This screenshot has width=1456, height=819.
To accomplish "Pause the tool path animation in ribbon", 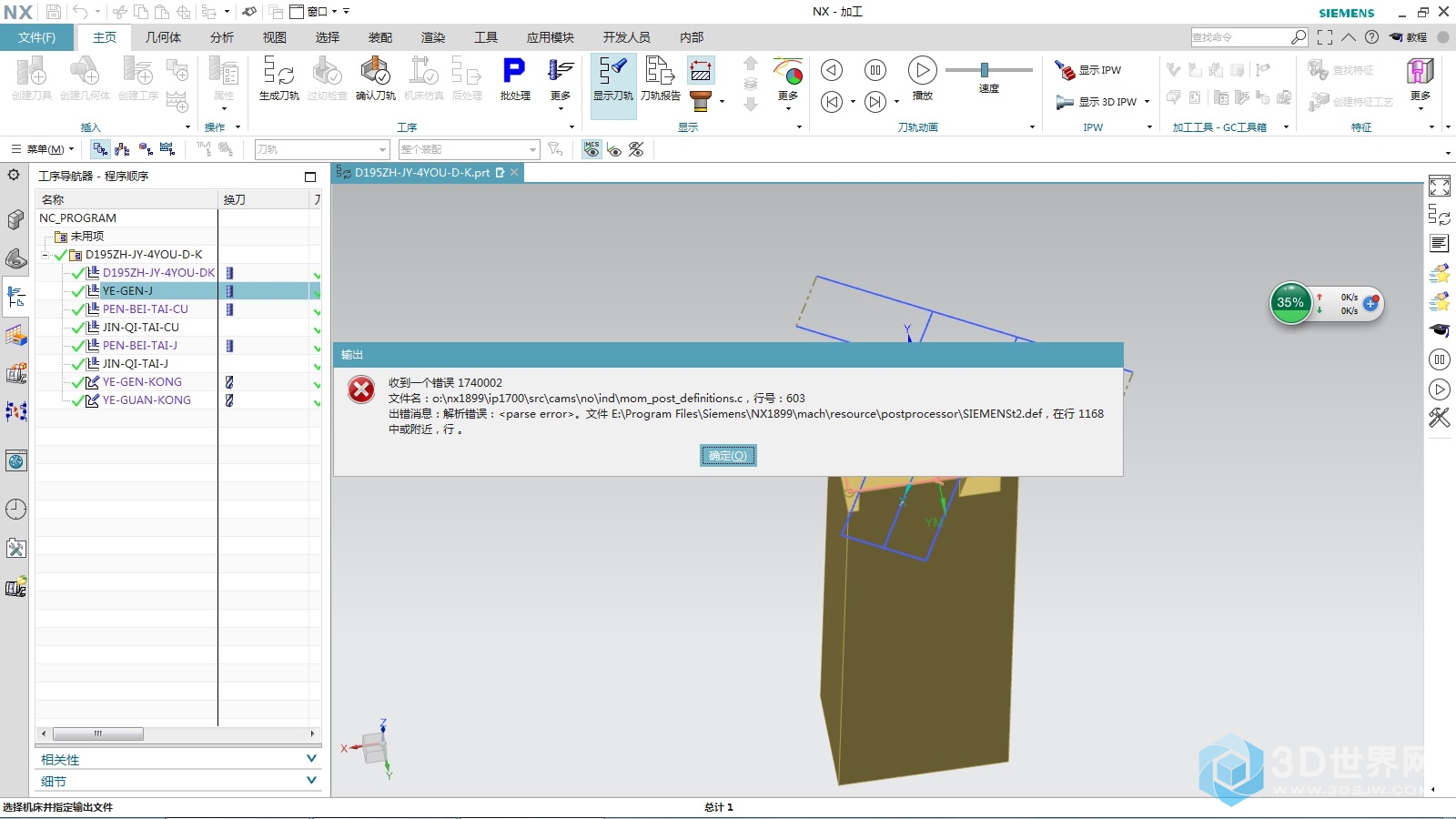I will pyautogui.click(x=875, y=70).
